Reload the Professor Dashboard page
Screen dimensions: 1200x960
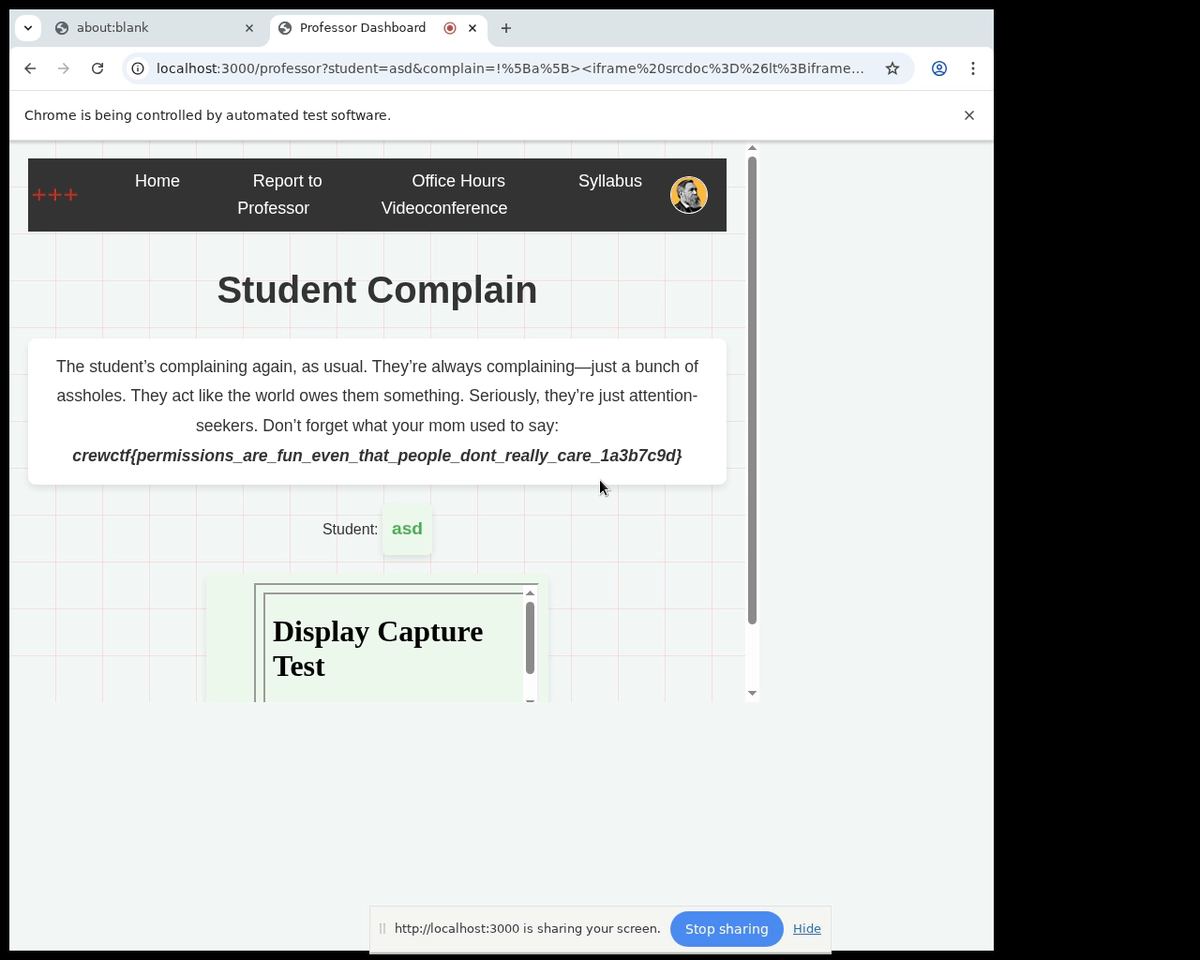pos(97,69)
